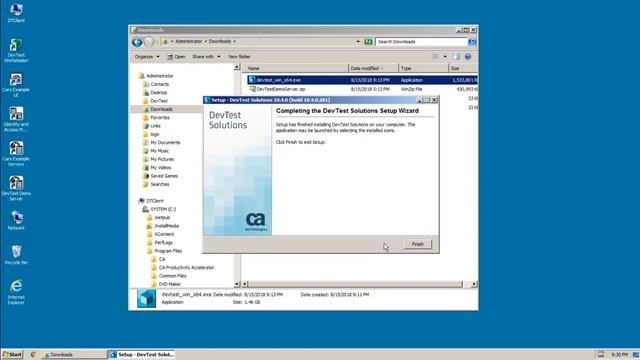This screenshot has width=640, height=360.
Task: Select the DevTest Demo Server desktop icon
Action: pyautogui.click(x=16, y=189)
